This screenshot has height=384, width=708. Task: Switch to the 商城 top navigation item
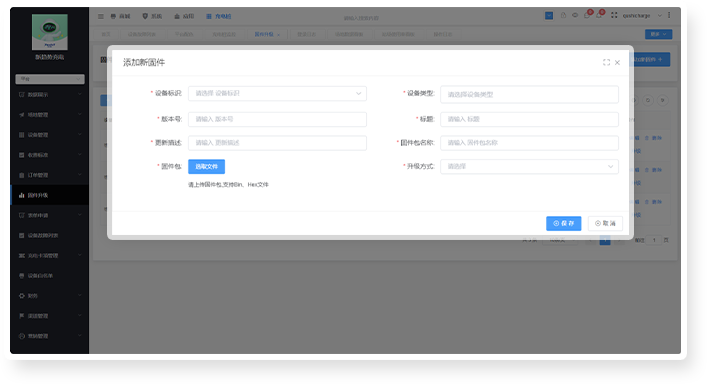[121, 16]
